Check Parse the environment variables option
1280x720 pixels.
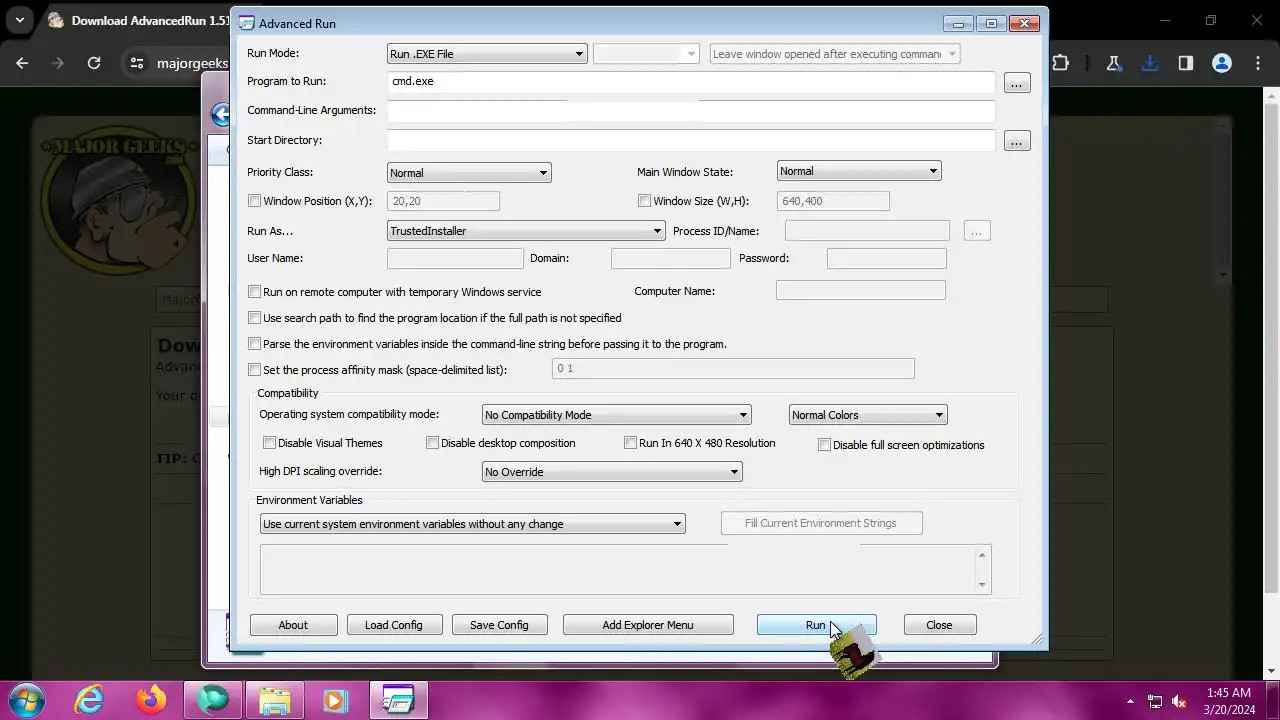pos(254,344)
